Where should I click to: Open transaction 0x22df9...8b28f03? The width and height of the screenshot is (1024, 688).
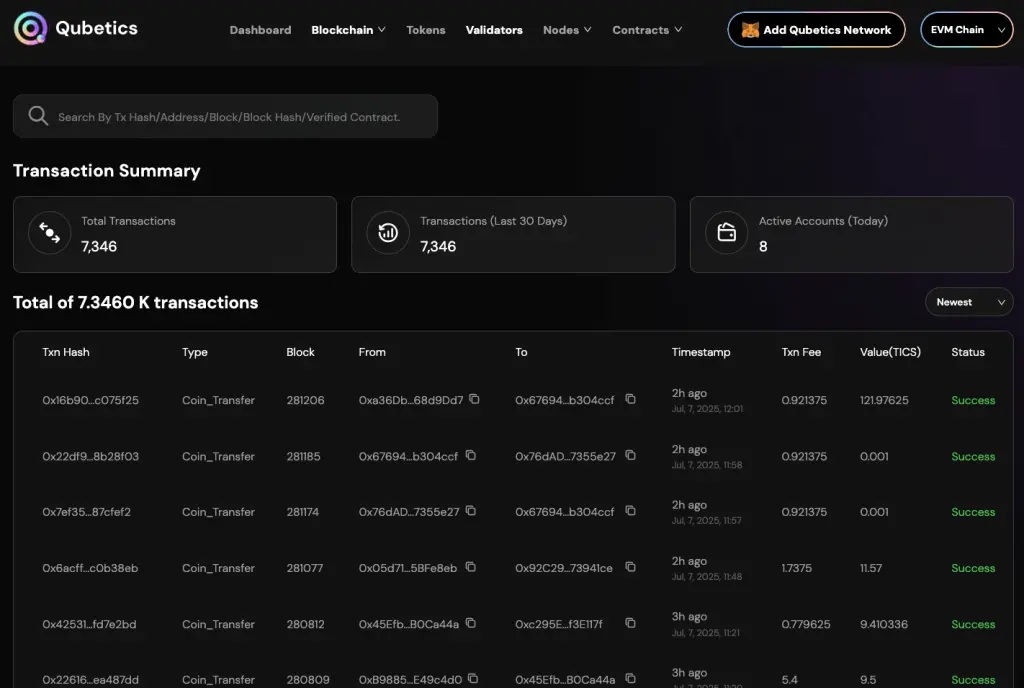click(x=91, y=456)
